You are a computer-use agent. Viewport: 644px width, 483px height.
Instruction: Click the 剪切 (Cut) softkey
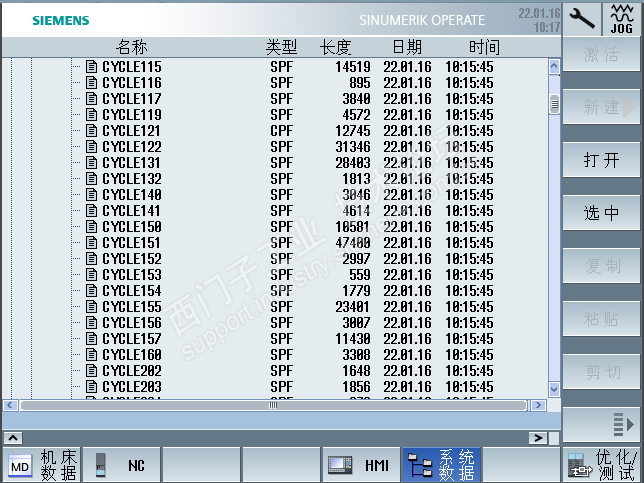click(x=601, y=372)
